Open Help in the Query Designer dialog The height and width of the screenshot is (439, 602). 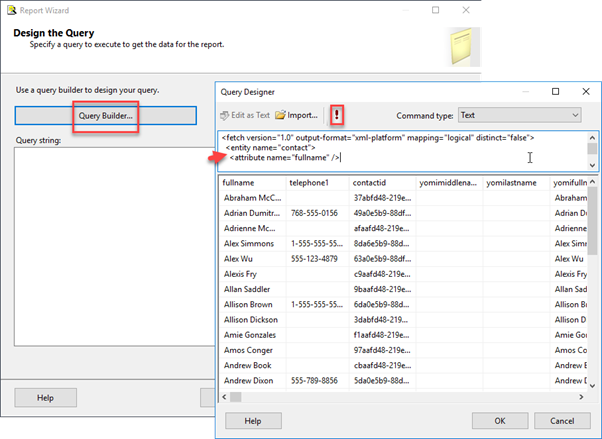pyautogui.click(x=253, y=421)
